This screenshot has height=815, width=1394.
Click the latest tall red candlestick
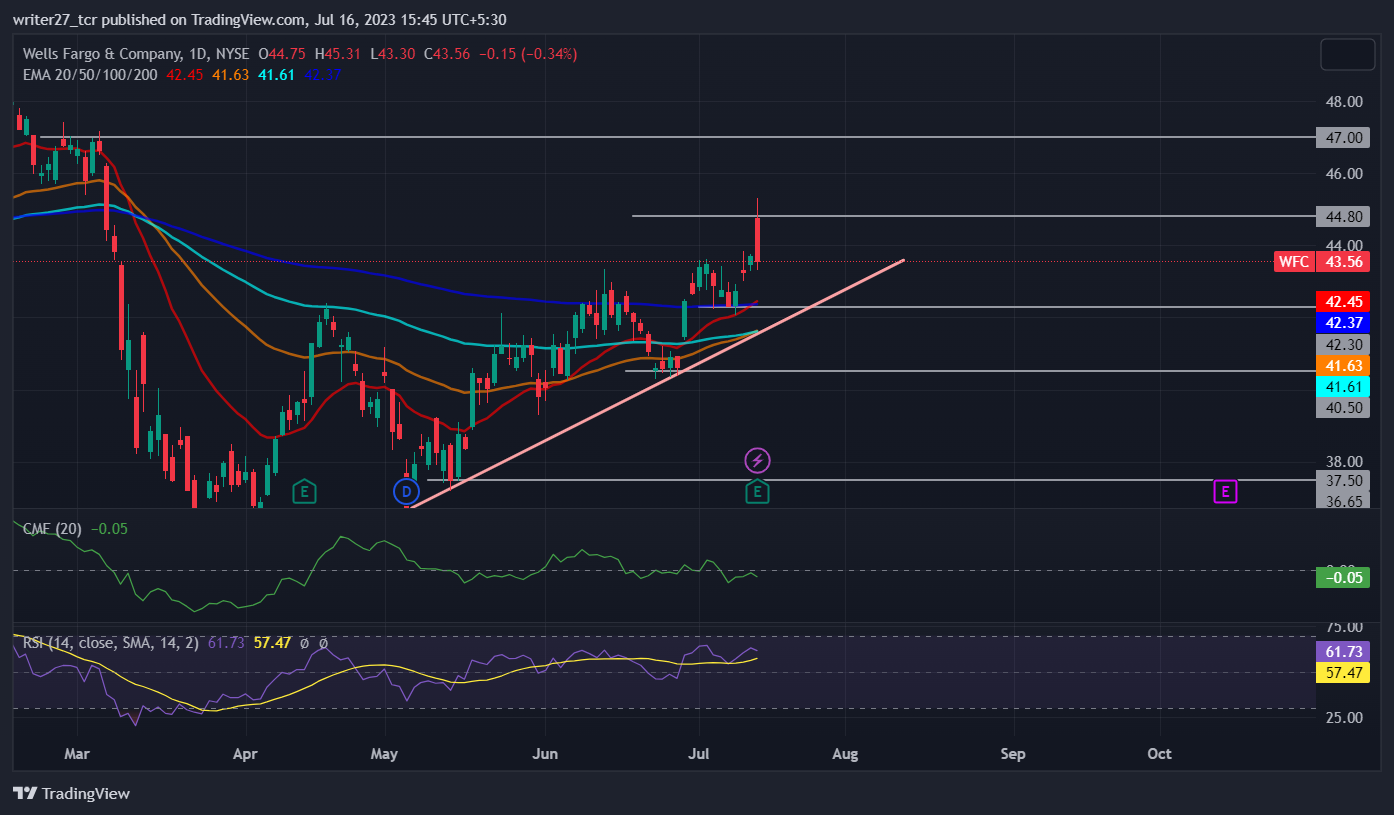[758, 240]
